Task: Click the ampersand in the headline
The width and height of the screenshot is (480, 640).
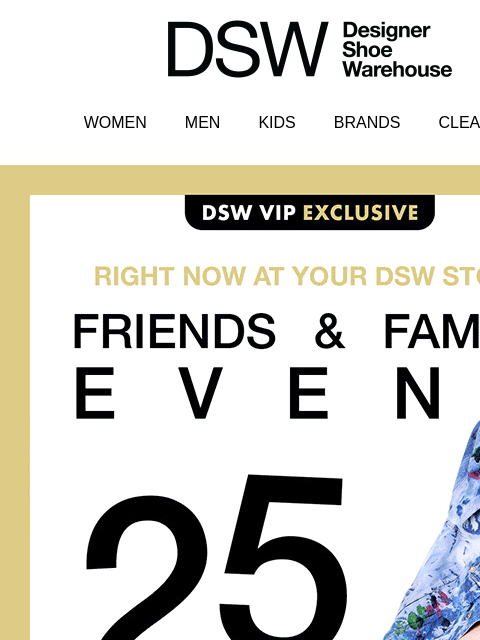Action: point(330,331)
